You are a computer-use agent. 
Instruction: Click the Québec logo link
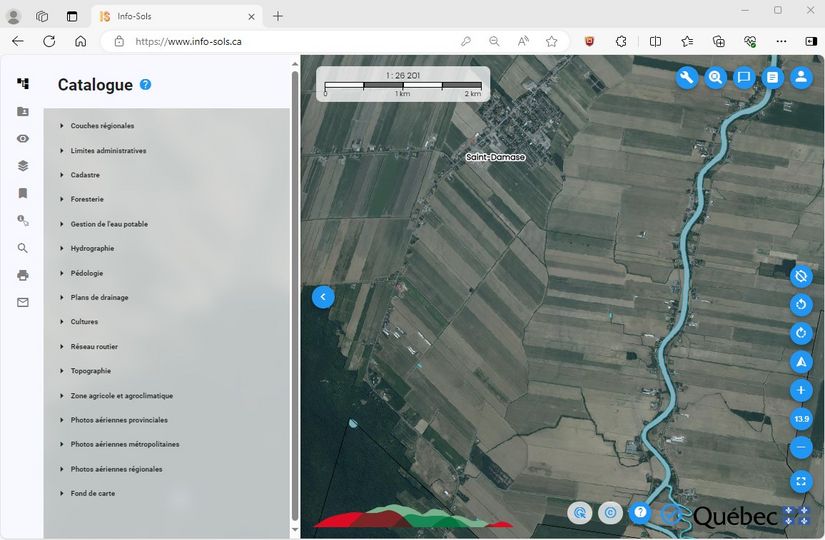tap(735, 516)
